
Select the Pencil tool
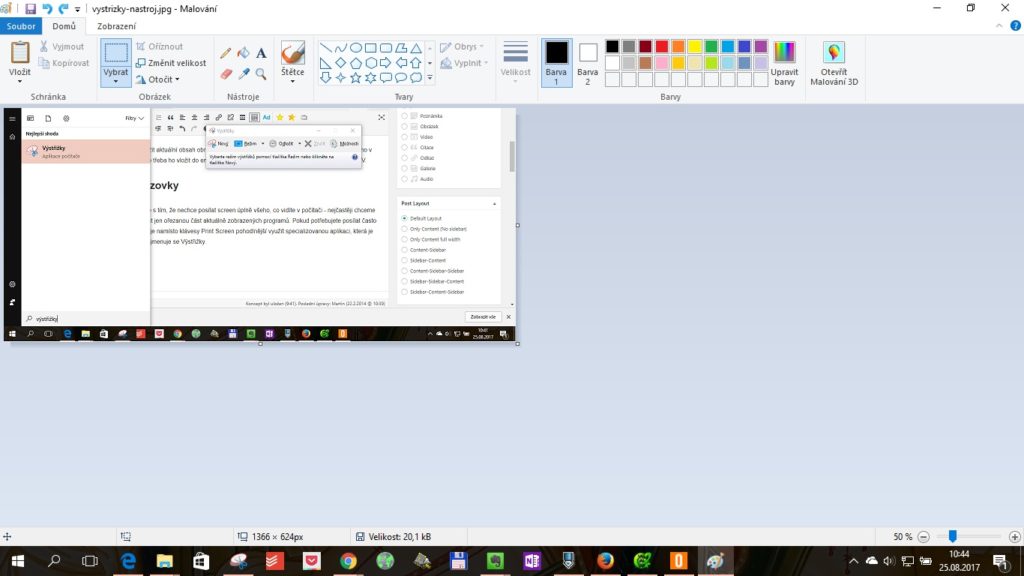[225, 53]
